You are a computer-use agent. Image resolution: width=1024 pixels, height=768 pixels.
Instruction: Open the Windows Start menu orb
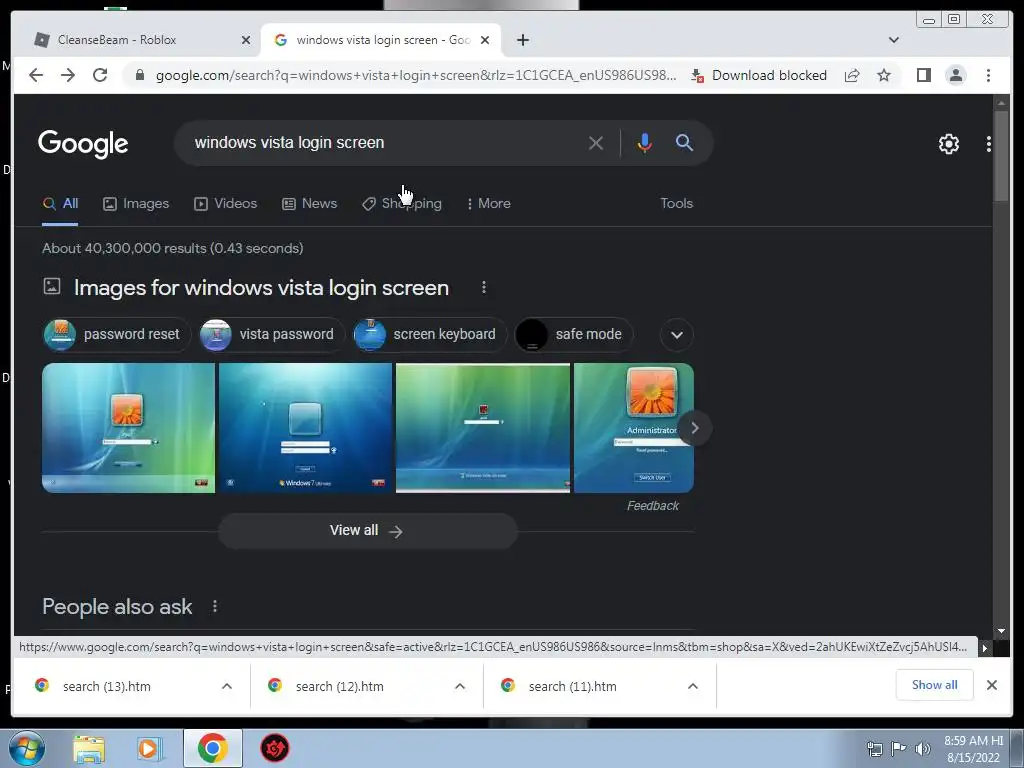[27, 748]
